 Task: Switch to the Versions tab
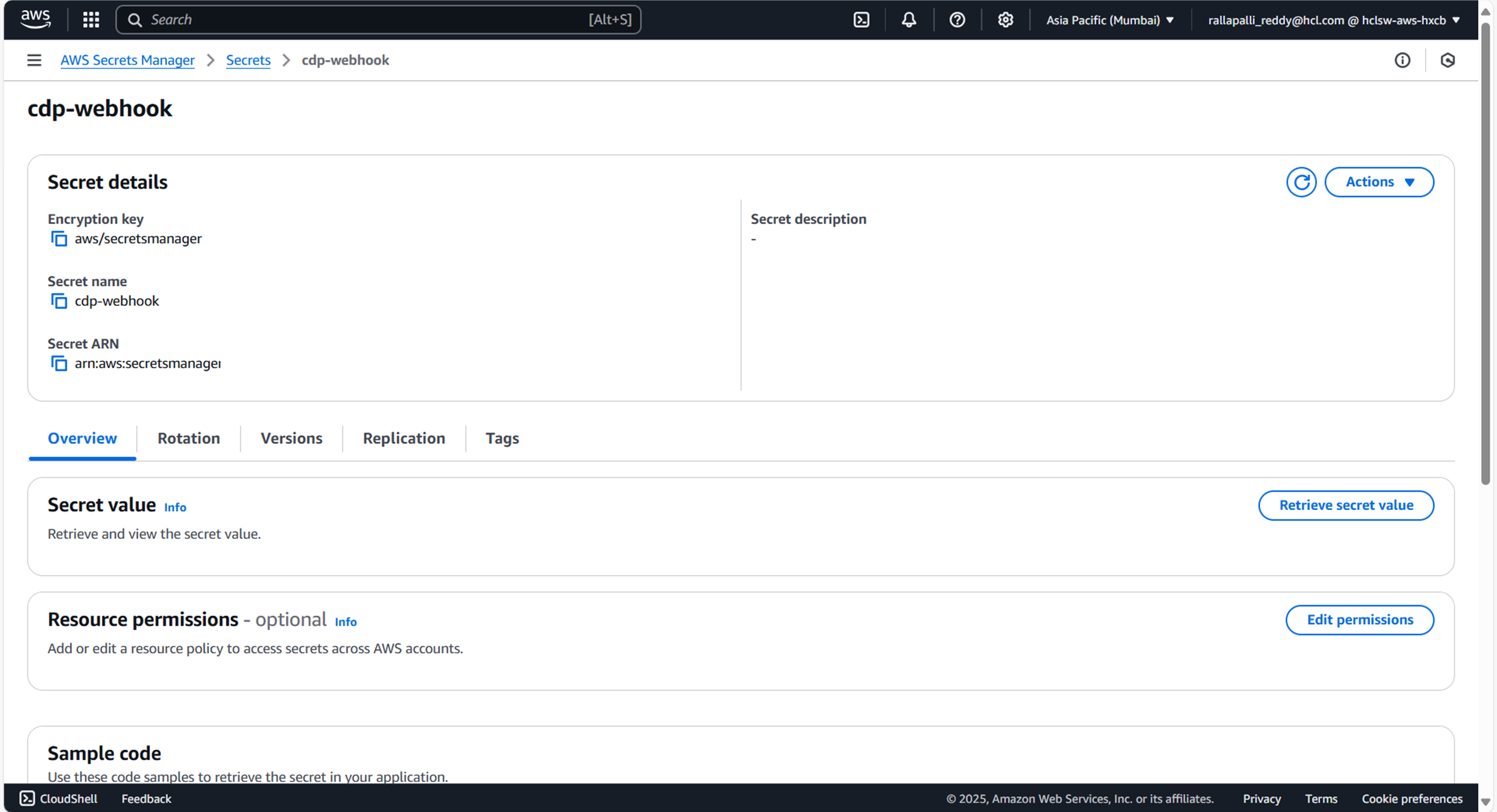coord(291,438)
